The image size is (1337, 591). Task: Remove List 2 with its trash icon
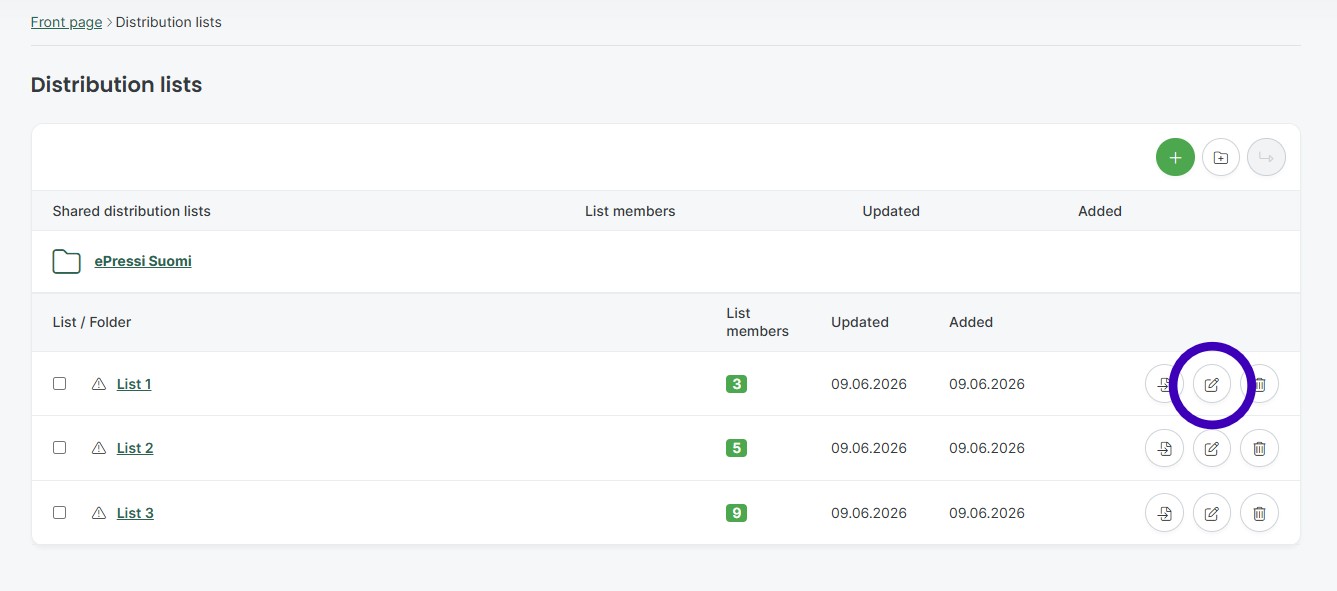tap(1259, 449)
